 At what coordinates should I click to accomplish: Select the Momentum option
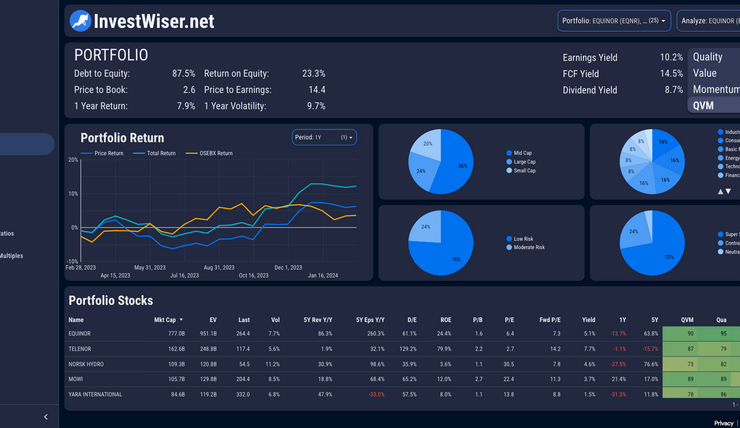pyautogui.click(x=715, y=89)
